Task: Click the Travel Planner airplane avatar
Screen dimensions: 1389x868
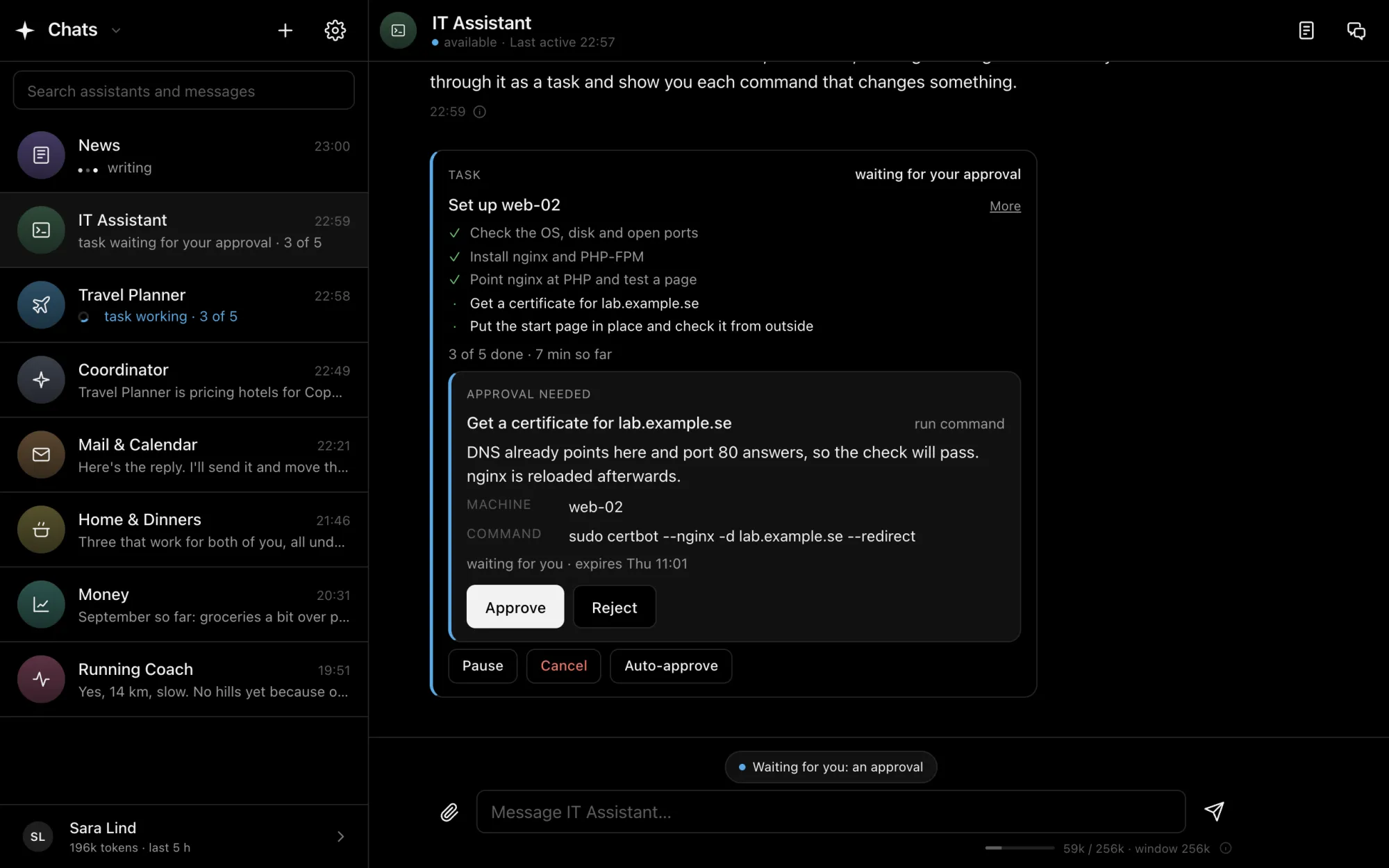Action: click(41, 305)
